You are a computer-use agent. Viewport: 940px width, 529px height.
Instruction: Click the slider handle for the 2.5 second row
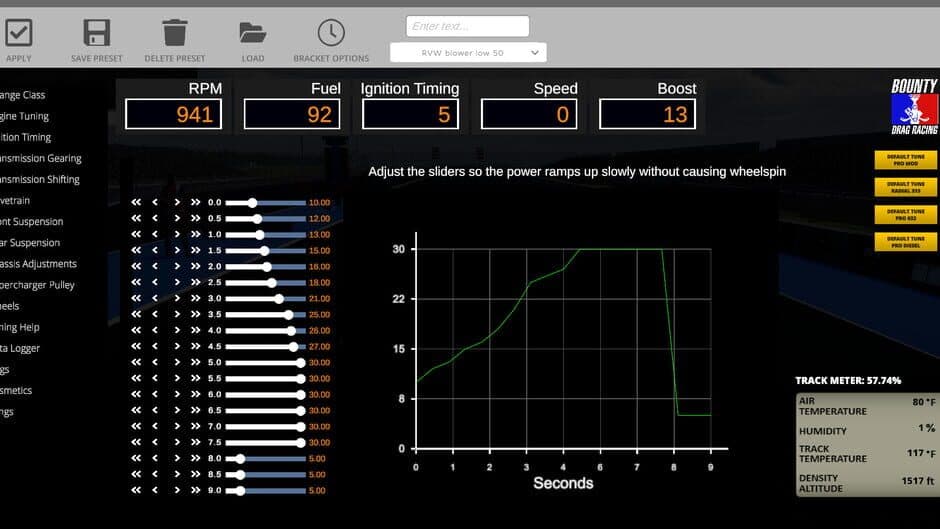[272, 283]
